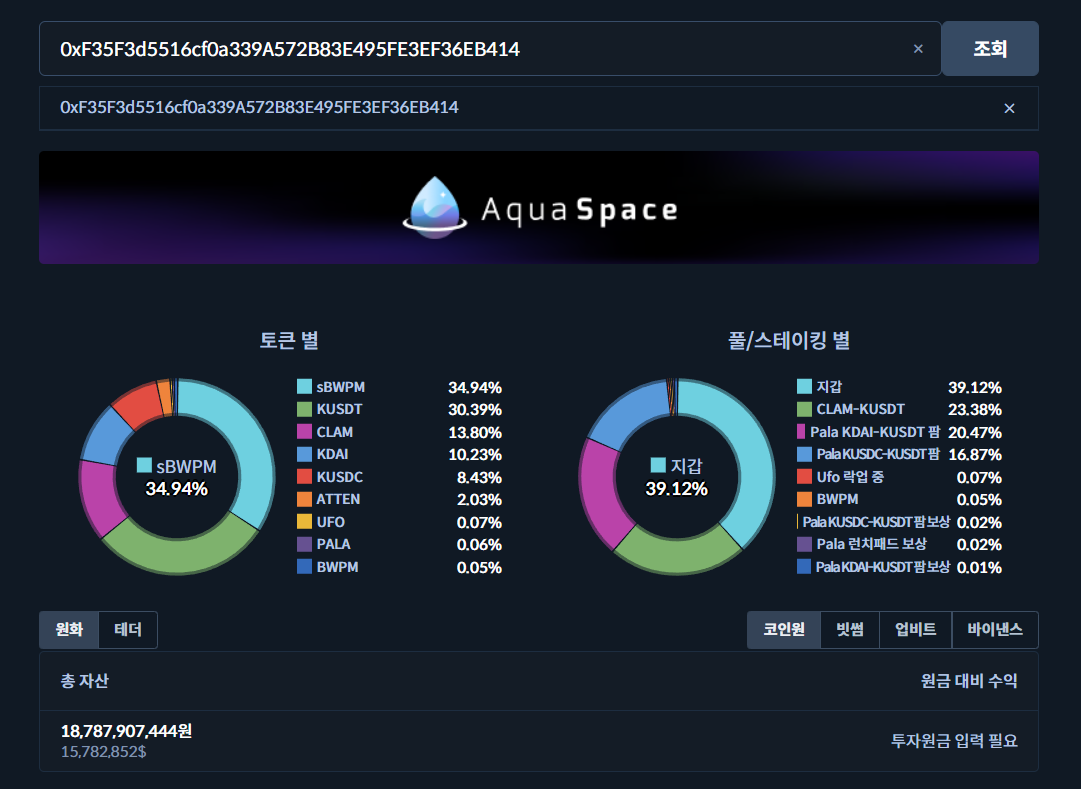Click the 풀/스테이킹 별 chart title
Viewport: 1081px width, 789px height.
pyautogui.click(x=789, y=340)
